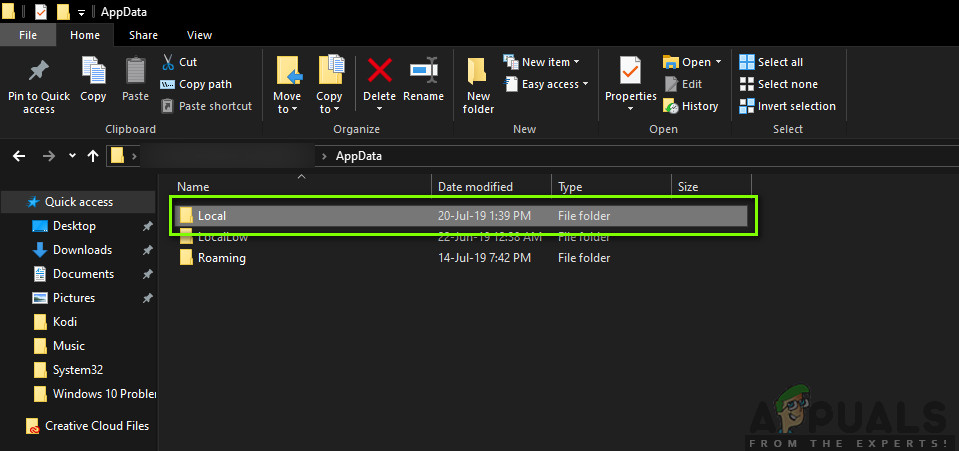The width and height of the screenshot is (959, 451).
Task: Open Desktop in navigation pane
Action: pos(74,226)
